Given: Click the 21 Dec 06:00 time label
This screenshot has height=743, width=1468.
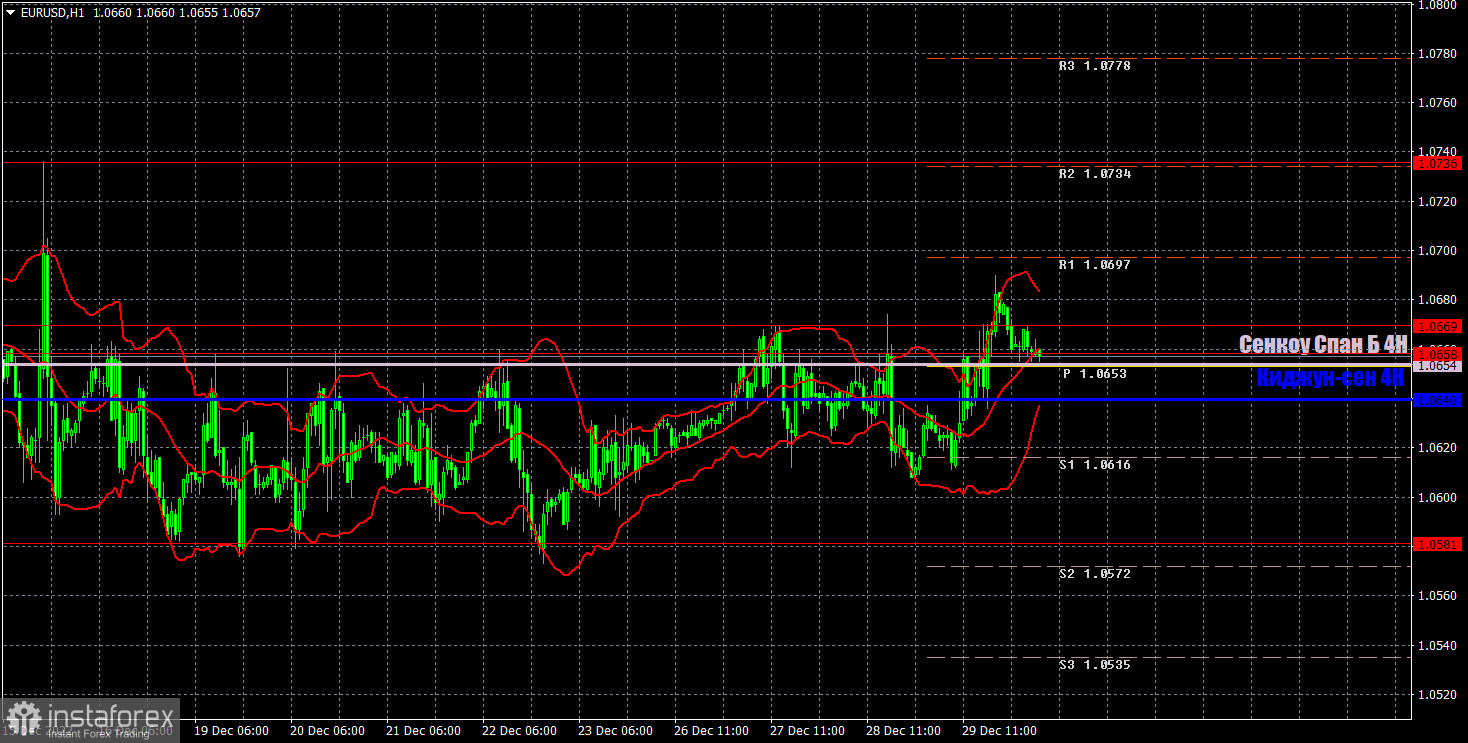Looking at the screenshot, I should coord(423,731).
